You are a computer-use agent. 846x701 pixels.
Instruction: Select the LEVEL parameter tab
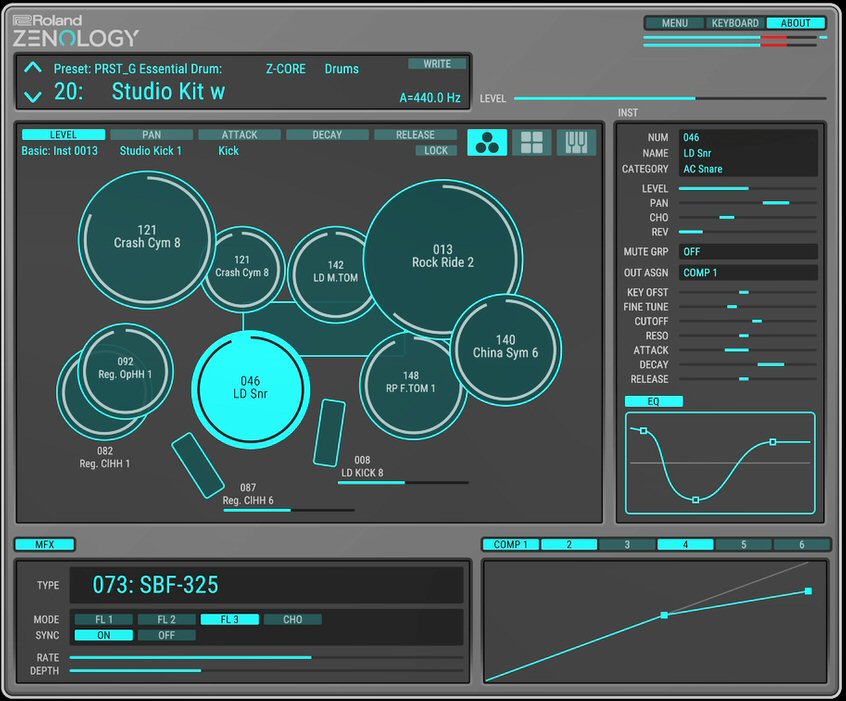click(x=63, y=135)
